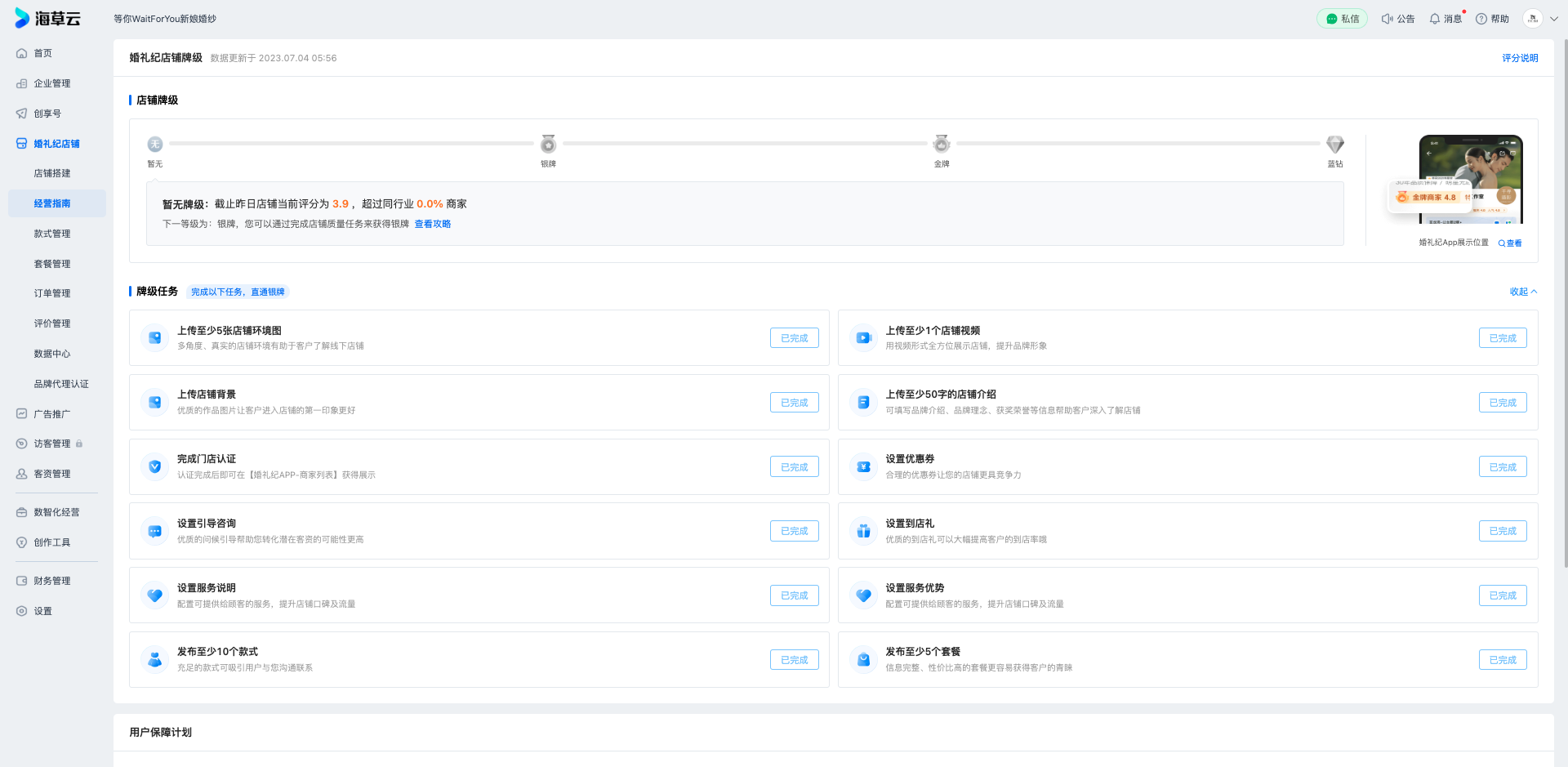Click the 店铺视频 task video icon

863,337
